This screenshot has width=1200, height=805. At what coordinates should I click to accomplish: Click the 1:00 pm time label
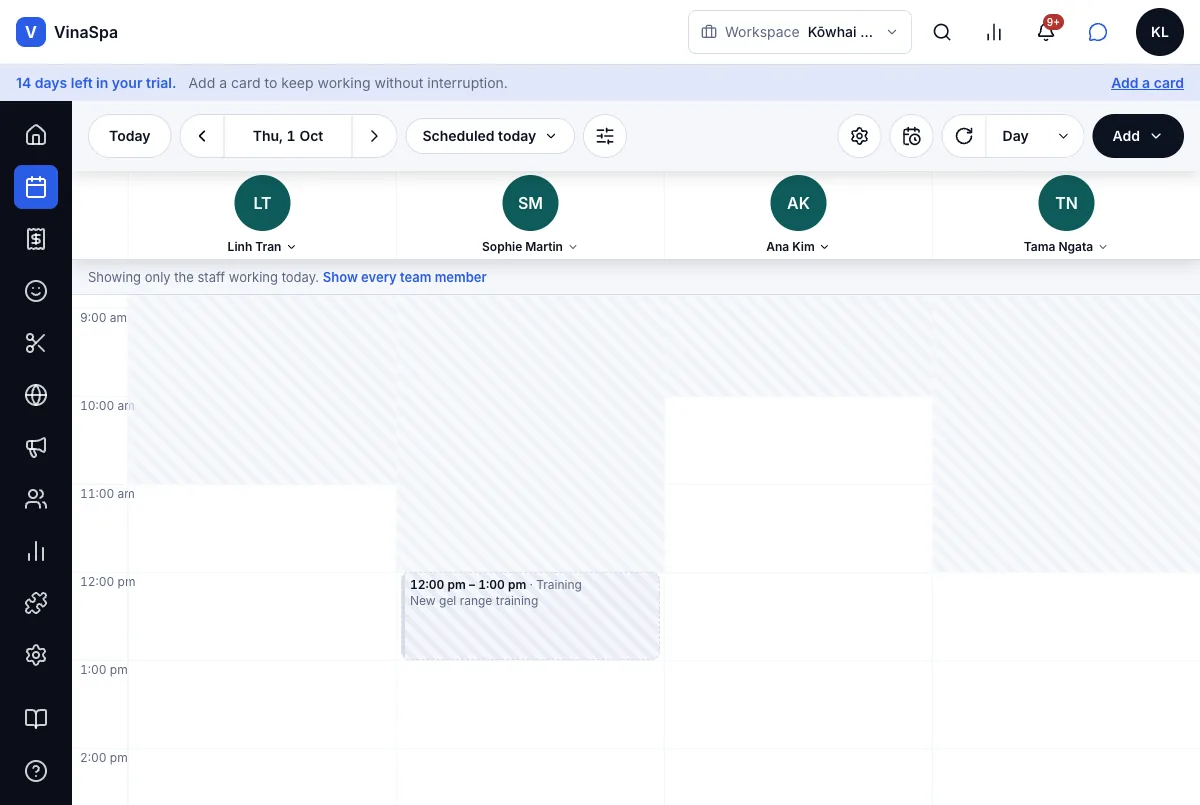(104, 670)
